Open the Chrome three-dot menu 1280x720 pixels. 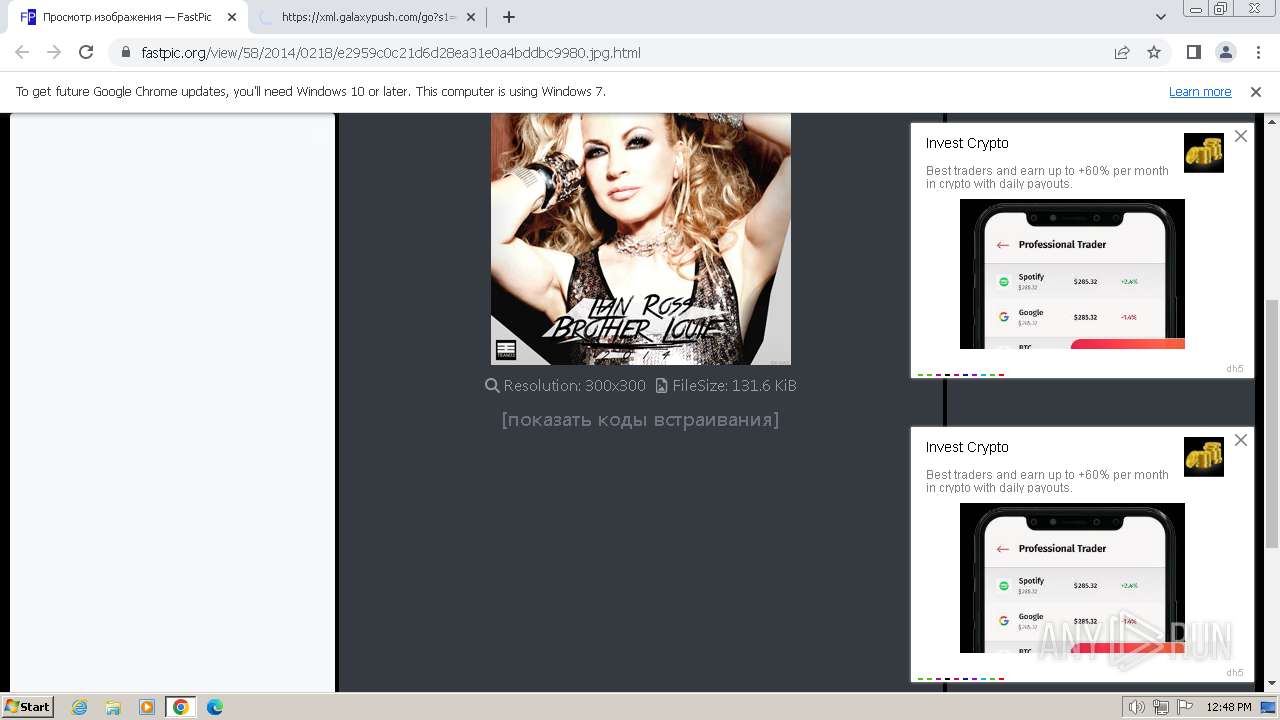(1258, 53)
